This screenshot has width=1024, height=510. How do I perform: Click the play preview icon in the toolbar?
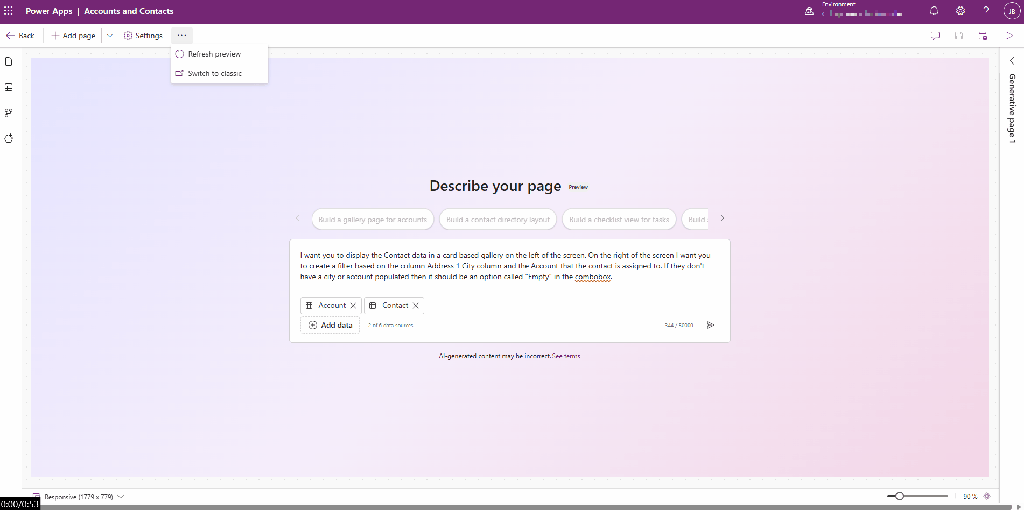pyautogui.click(x=1009, y=35)
